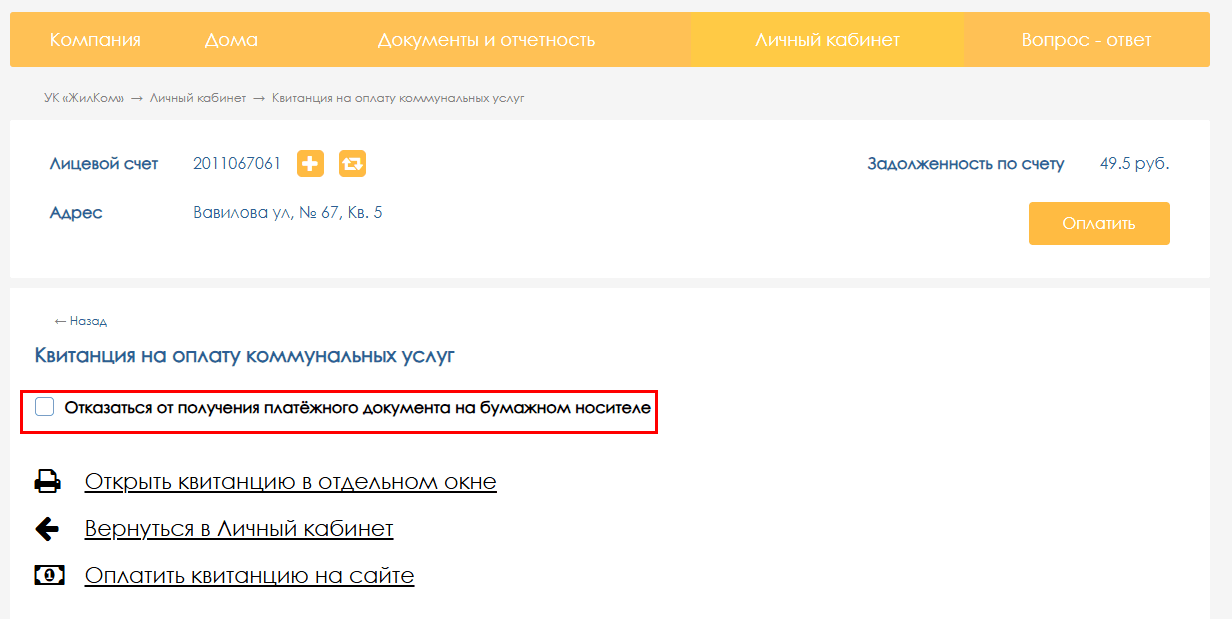Screen dimensions: 1232x619
Task: Click the black left arrow icon
Action: click(x=47, y=529)
